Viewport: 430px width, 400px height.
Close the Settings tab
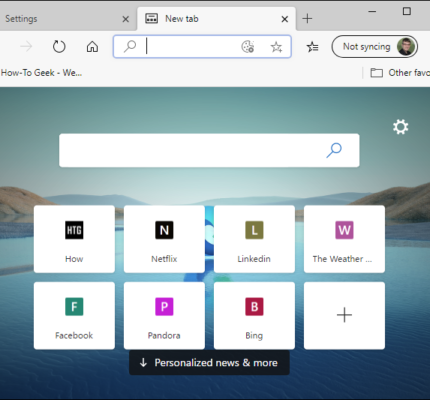point(126,19)
